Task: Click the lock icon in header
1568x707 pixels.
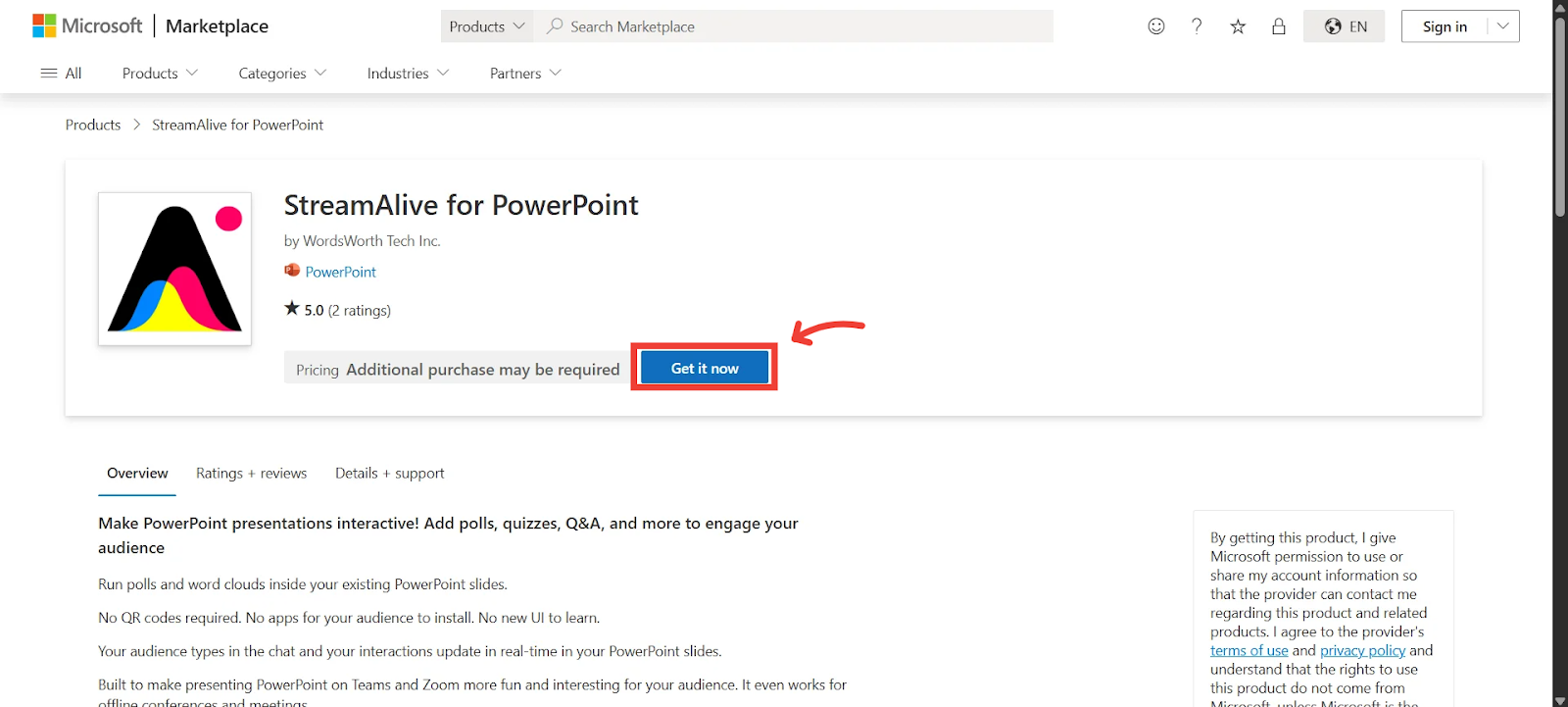Action: 1279,26
